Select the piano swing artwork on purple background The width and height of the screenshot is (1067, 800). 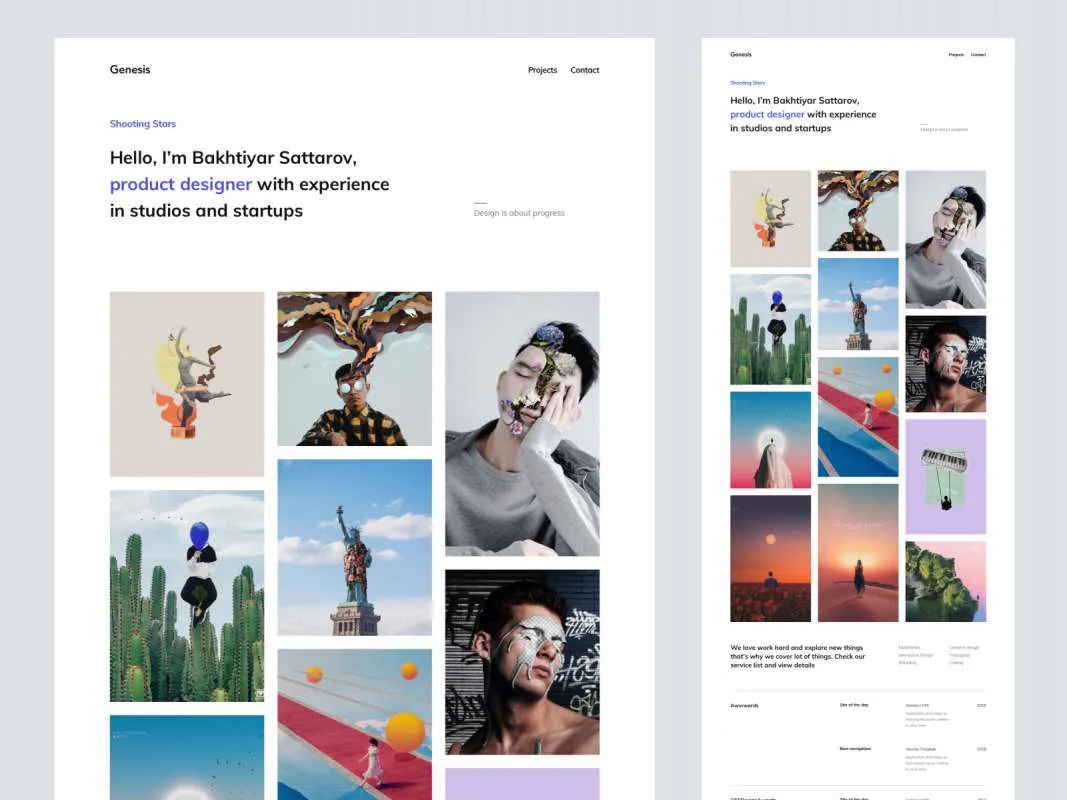pyautogui.click(x=945, y=476)
